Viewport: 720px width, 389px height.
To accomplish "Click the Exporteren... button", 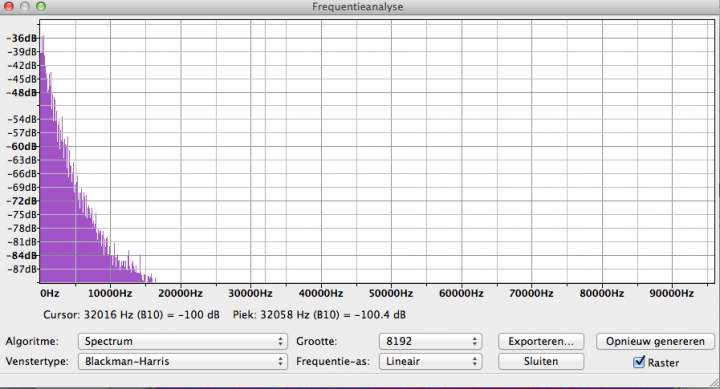I will click(x=541, y=341).
